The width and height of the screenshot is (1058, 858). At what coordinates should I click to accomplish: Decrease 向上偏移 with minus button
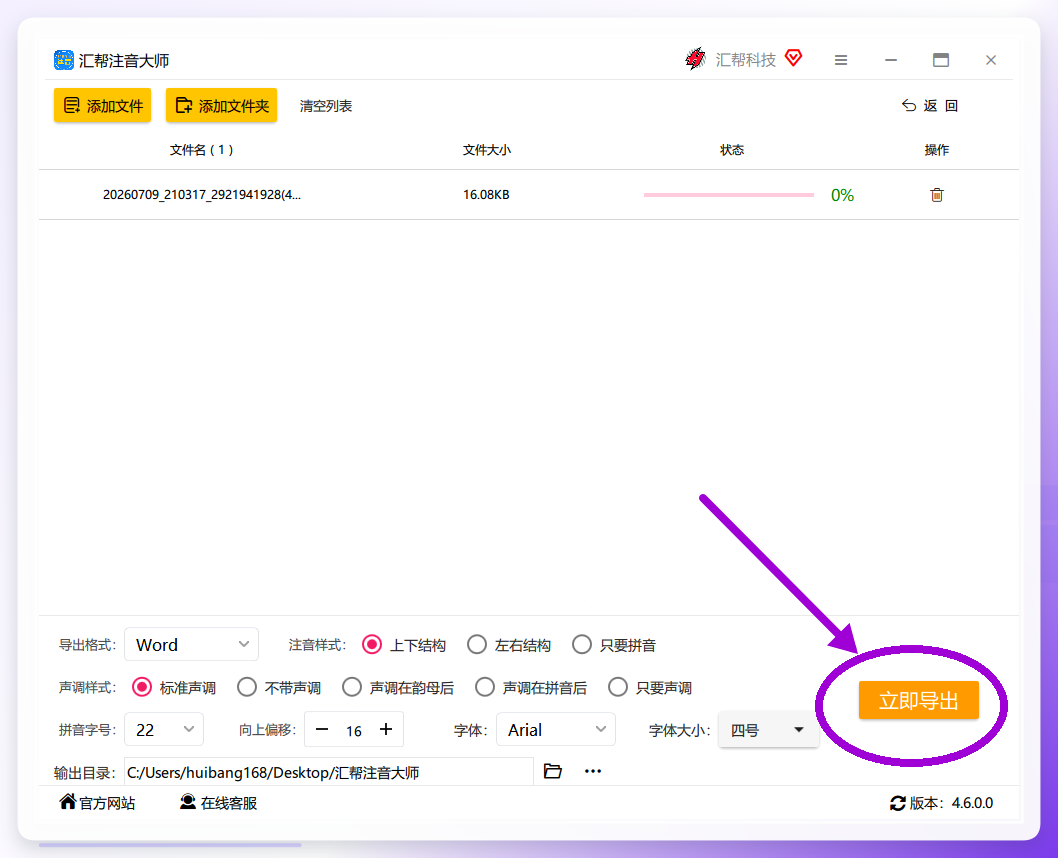[322, 729]
